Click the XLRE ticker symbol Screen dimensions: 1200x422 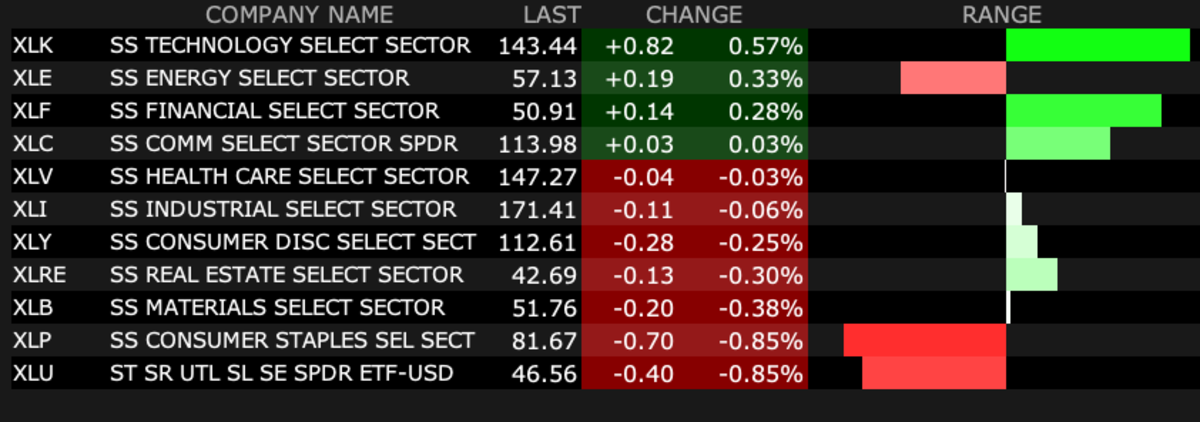pos(37,275)
